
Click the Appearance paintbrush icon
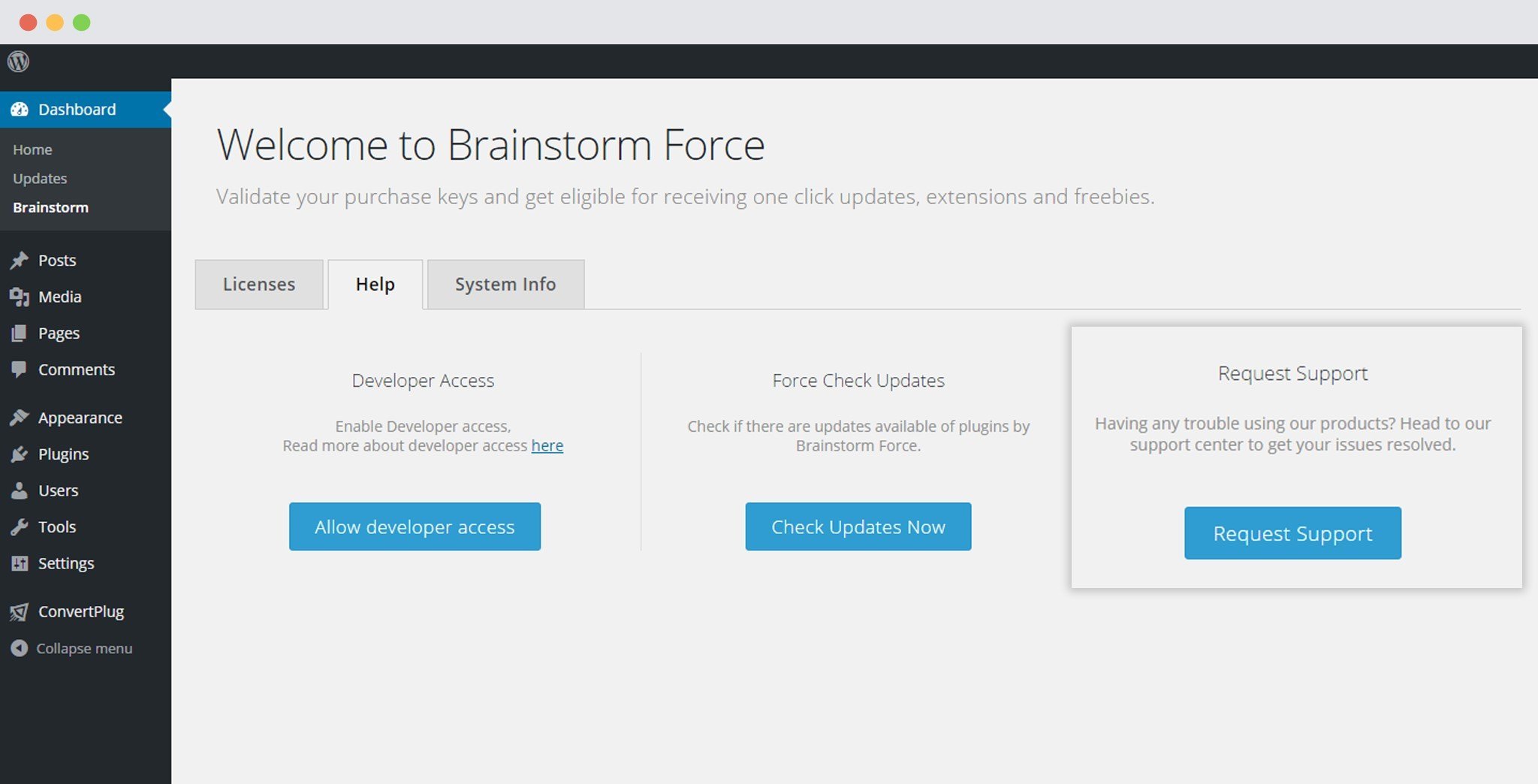pos(20,418)
